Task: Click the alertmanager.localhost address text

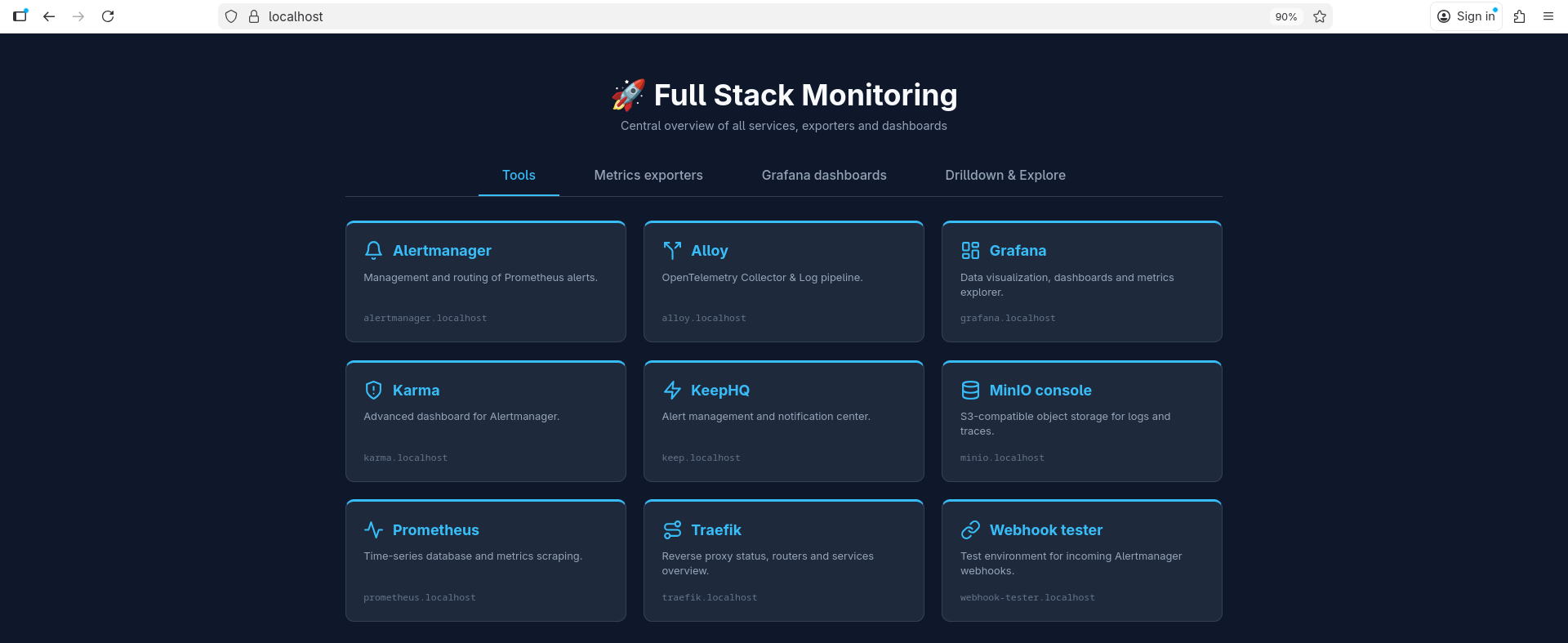Action: [425, 319]
